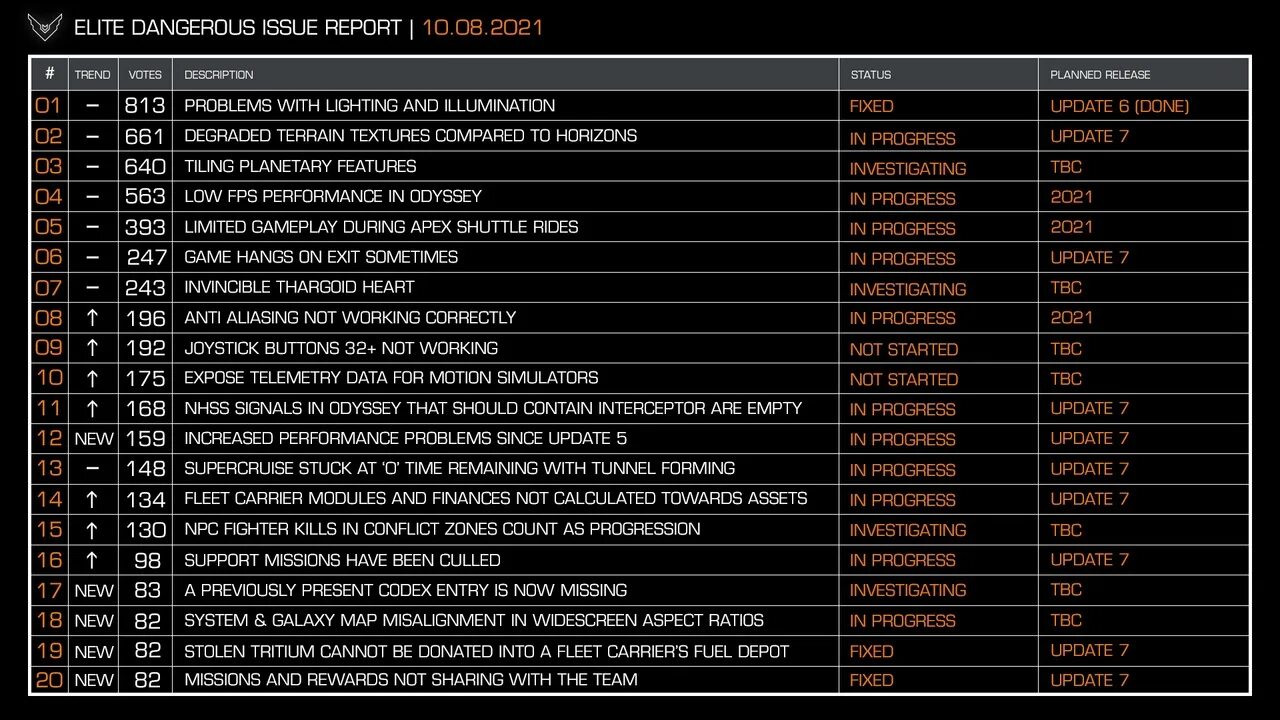This screenshot has width=1280, height=720.
Task: Click the up-arrow trend icon in row 08
Action: [93, 318]
